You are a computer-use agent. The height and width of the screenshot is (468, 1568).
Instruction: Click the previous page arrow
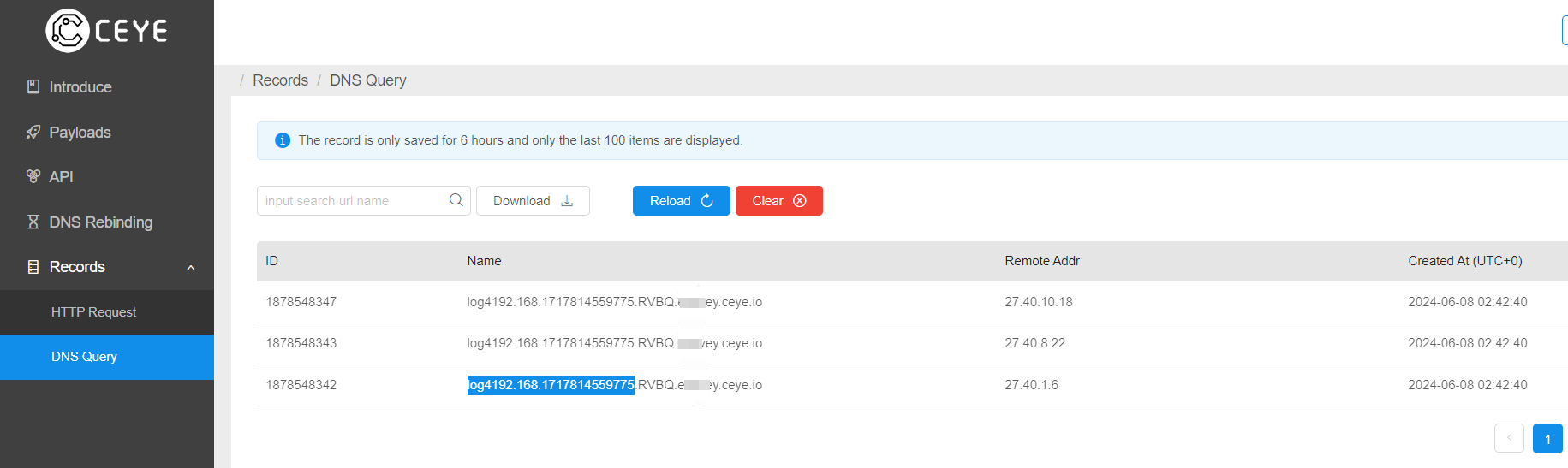pyautogui.click(x=1509, y=438)
